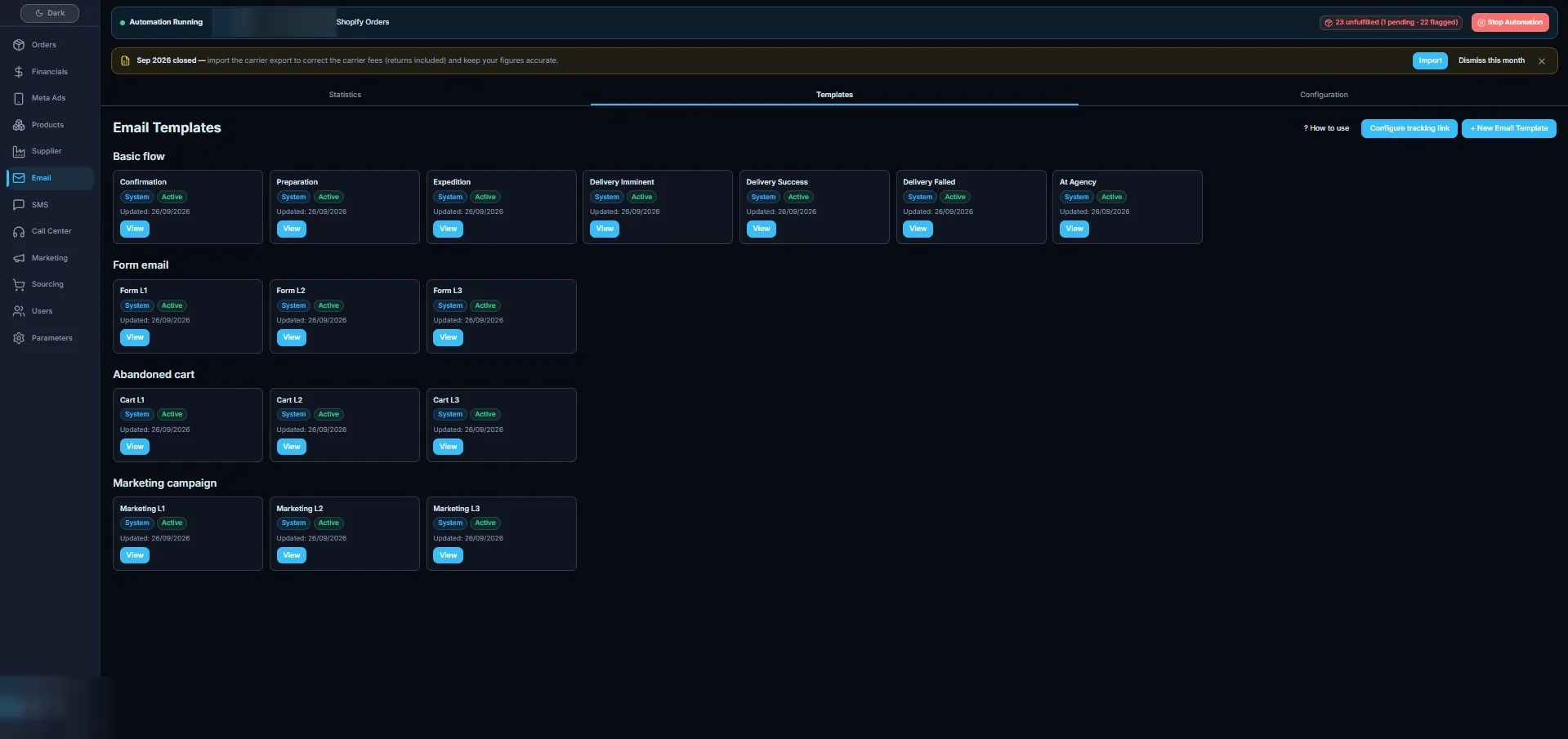The width and height of the screenshot is (1568, 739).
Task: Open Configure tracking link
Action: [x=1409, y=128]
